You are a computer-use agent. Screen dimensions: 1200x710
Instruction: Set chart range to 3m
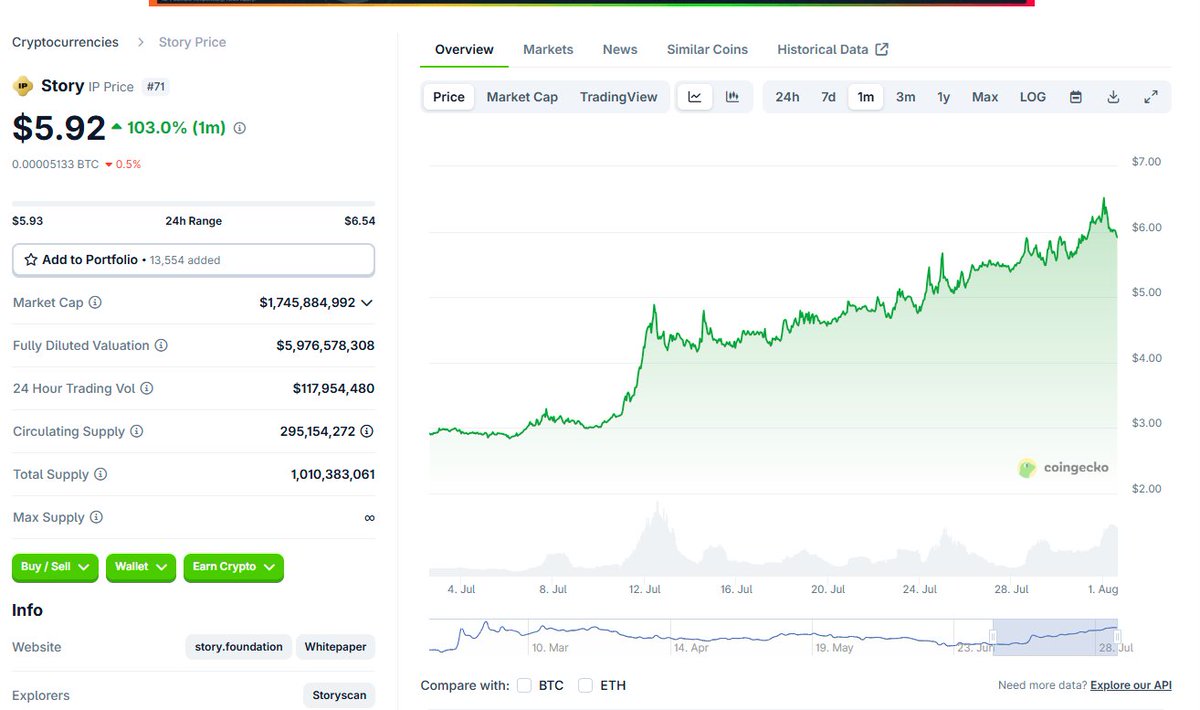pos(905,97)
